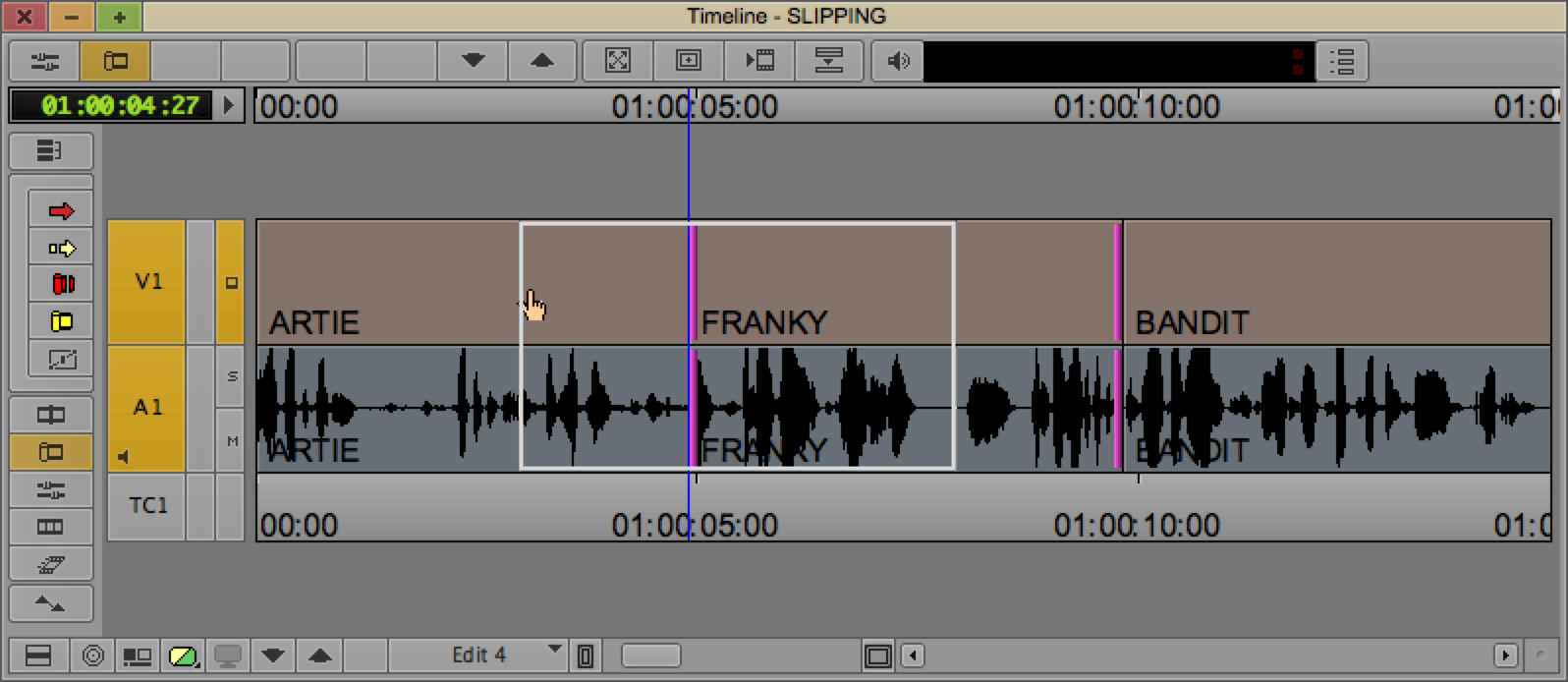Click the video quality monitor icon in the bottom bar
The image size is (1568, 682).
click(228, 655)
